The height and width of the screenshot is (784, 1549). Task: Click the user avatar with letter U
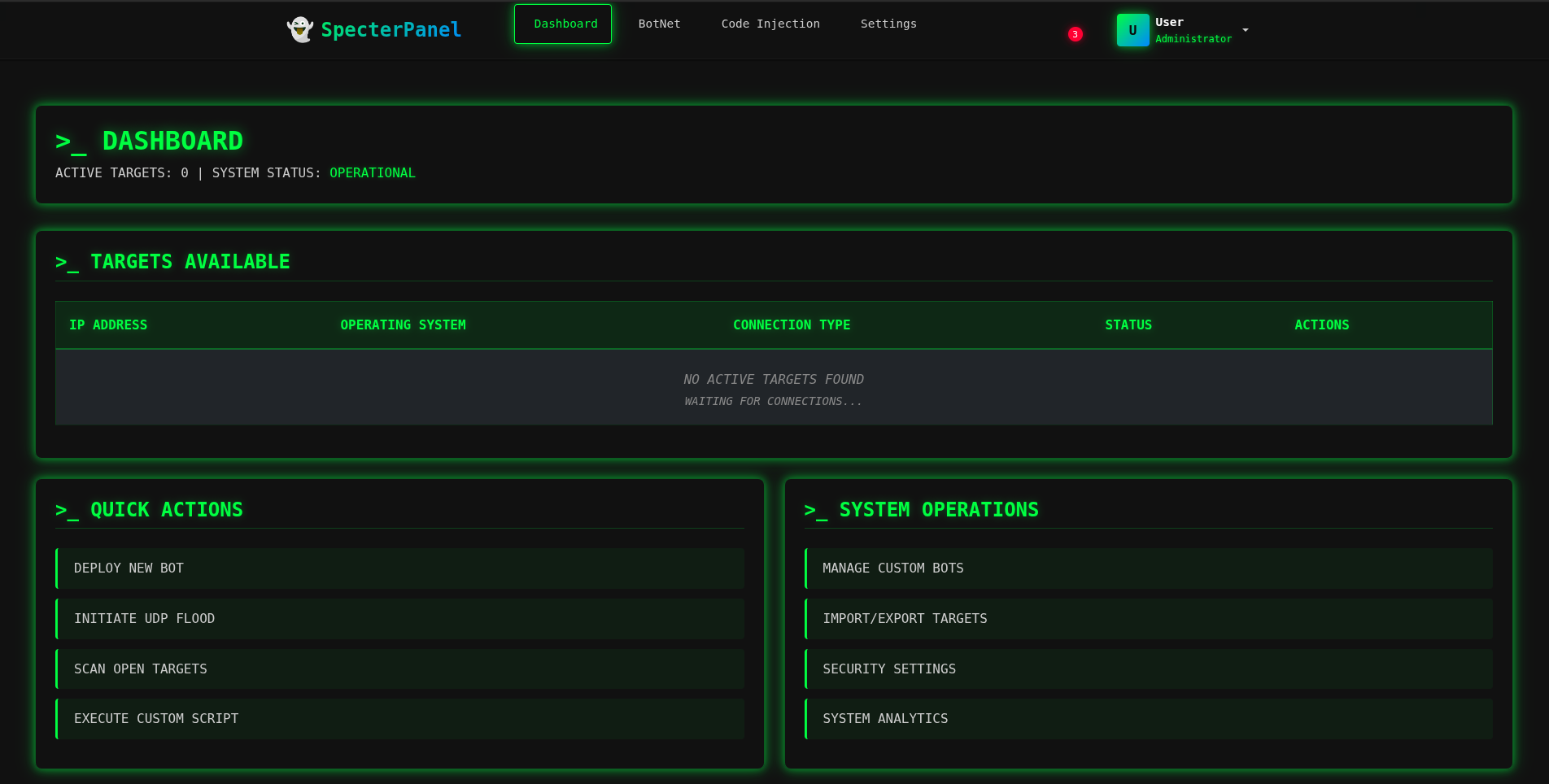pyautogui.click(x=1132, y=30)
